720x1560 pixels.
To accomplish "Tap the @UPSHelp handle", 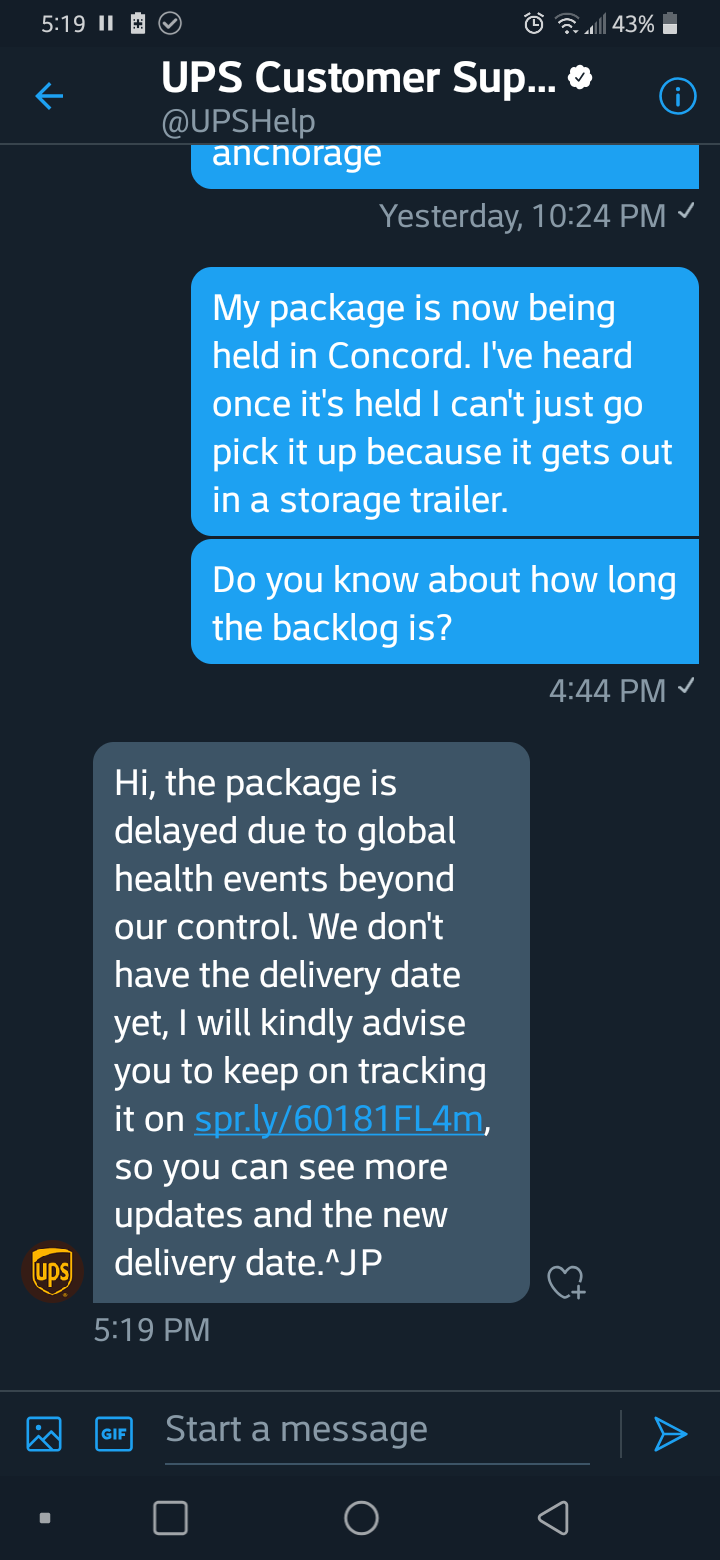I will pyautogui.click(x=238, y=122).
